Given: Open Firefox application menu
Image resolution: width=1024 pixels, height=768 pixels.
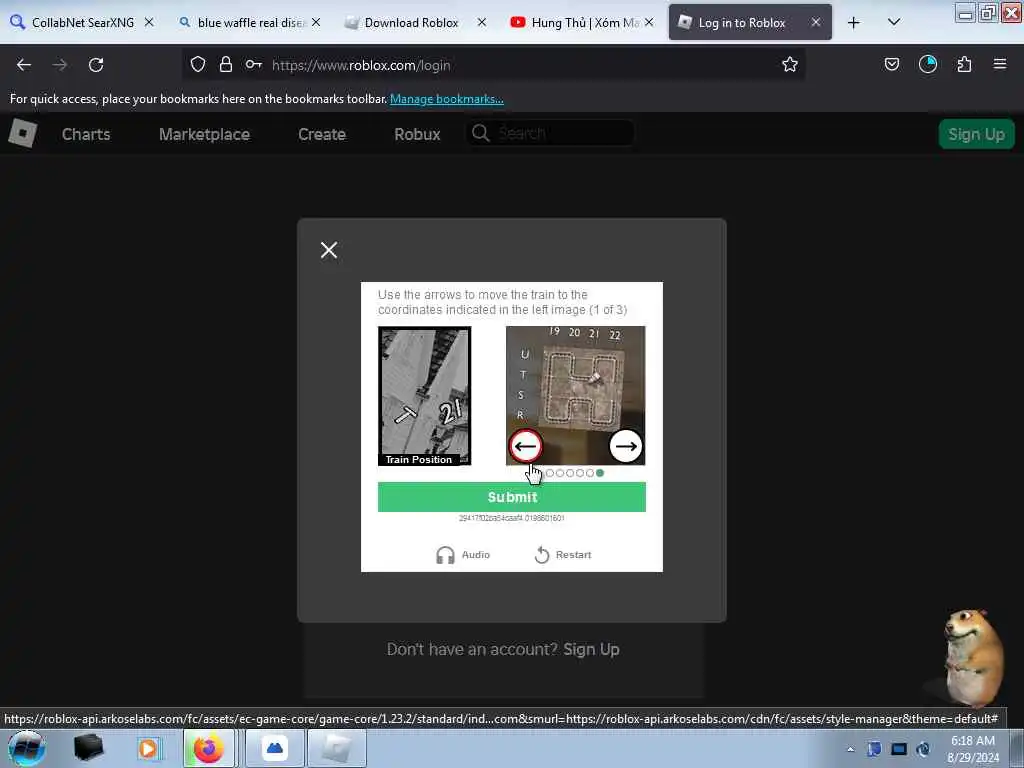Looking at the screenshot, I should tap(1000, 65).
